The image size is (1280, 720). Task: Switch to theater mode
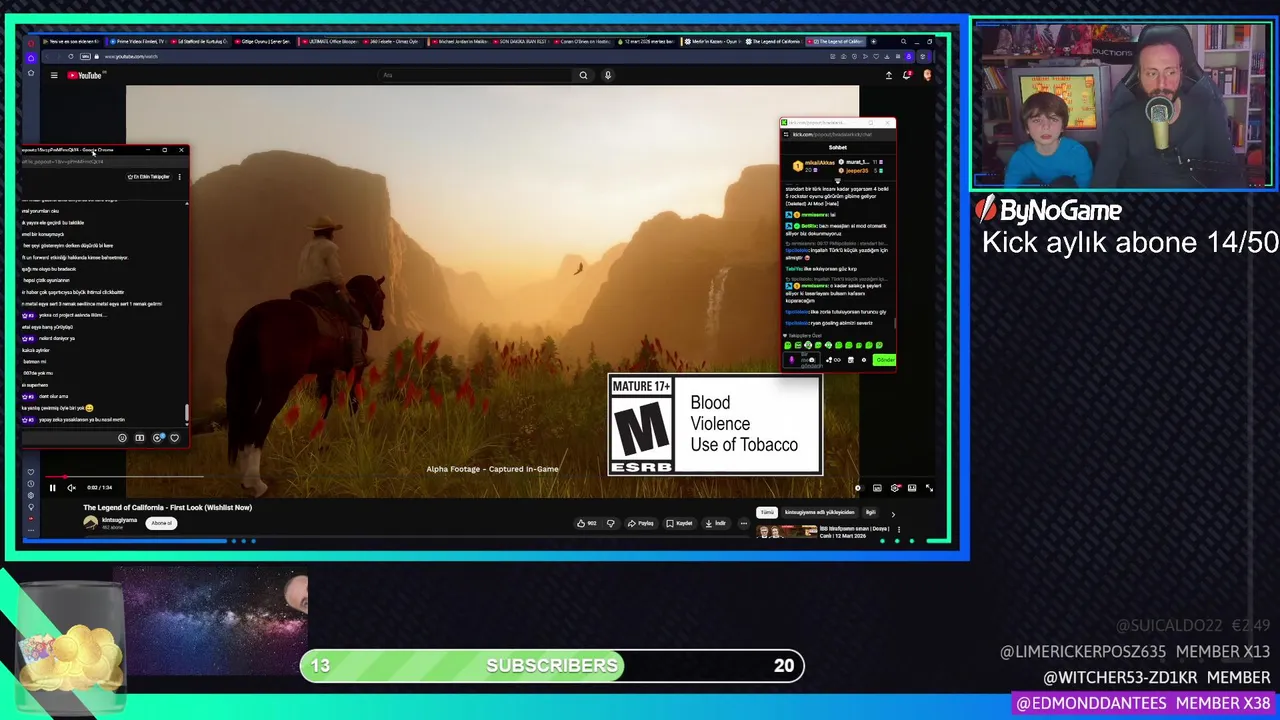point(911,488)
